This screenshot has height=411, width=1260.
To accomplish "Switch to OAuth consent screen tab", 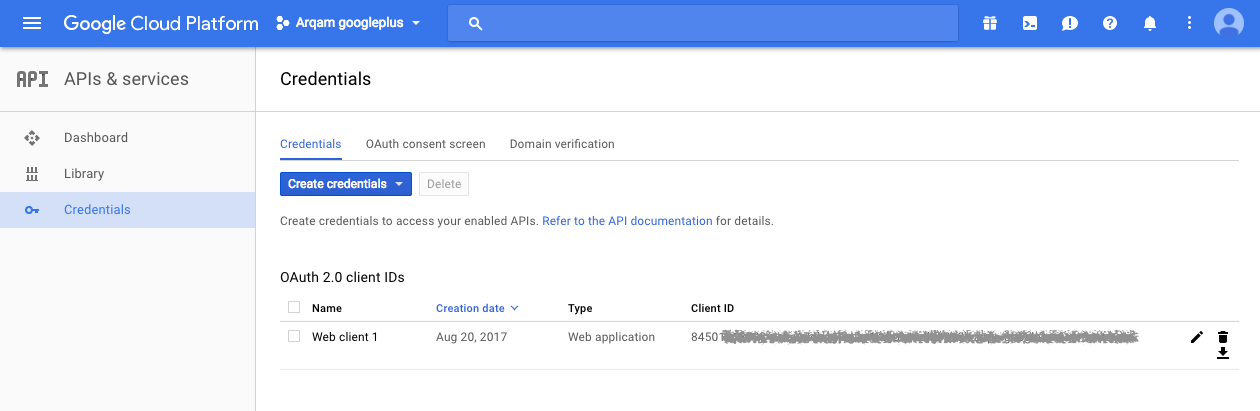I will point(425,144).
